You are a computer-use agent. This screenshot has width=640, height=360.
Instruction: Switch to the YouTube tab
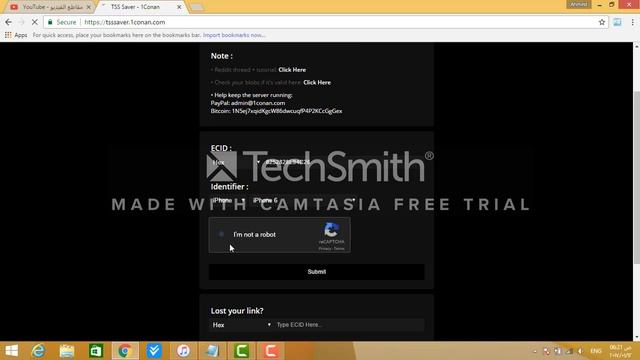[x=52, y=7]
